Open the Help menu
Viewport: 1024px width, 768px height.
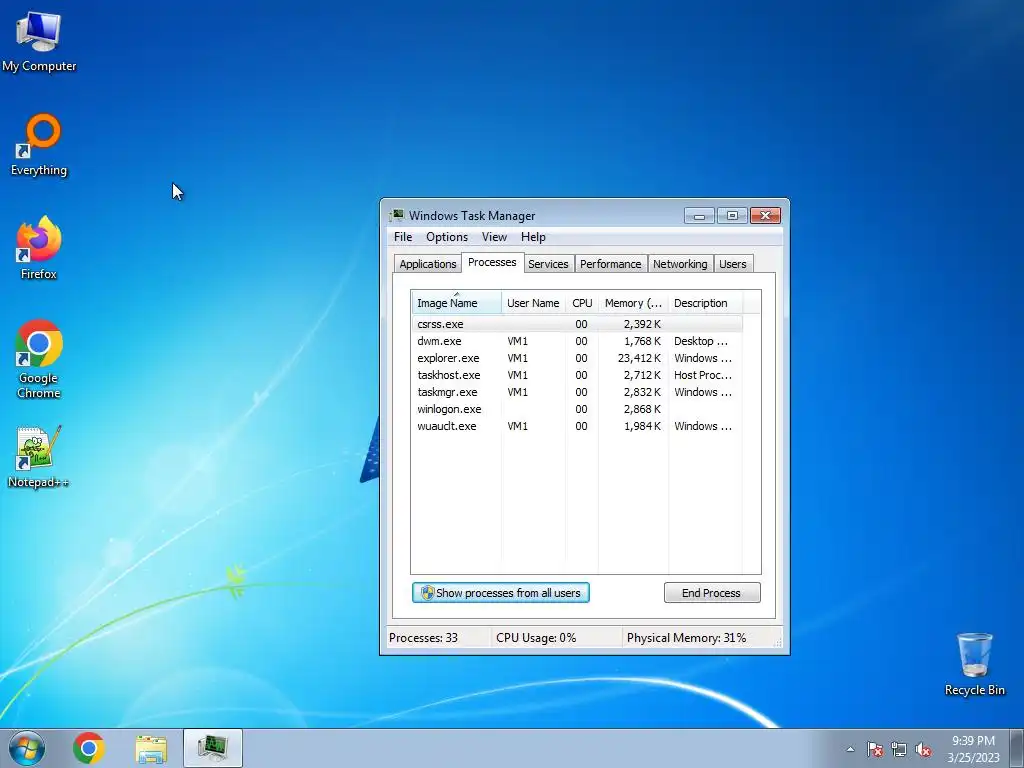tap(533, 237)
